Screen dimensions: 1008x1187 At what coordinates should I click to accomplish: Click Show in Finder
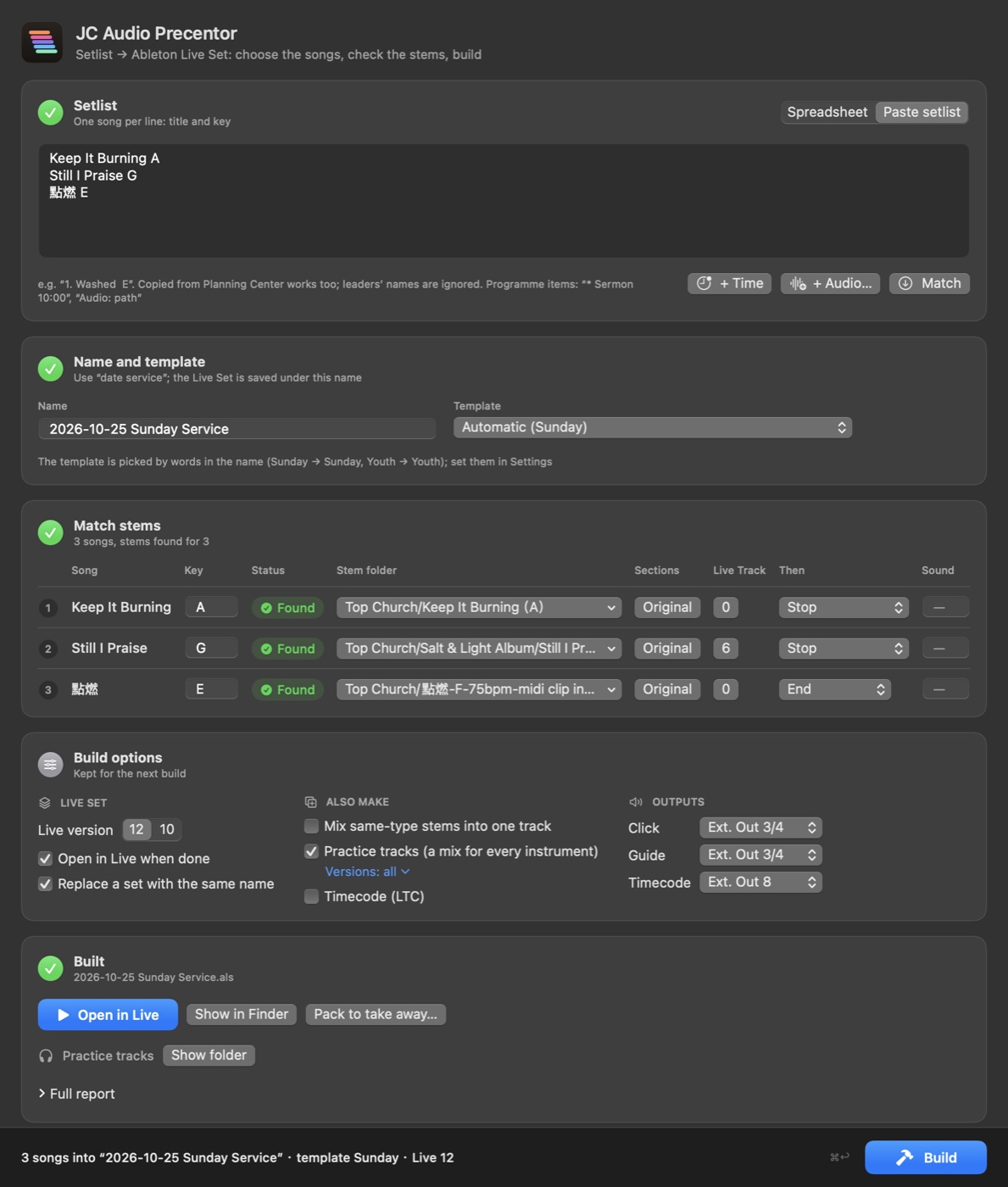(x=242, y=1014)
